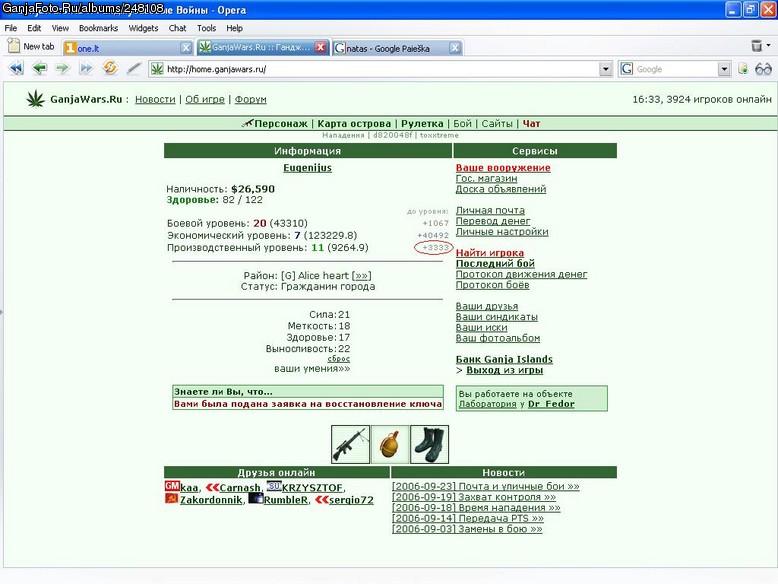Open Банк Ganja Islands link
This screenshot has height=584, width=778.
tap(504, 359)
